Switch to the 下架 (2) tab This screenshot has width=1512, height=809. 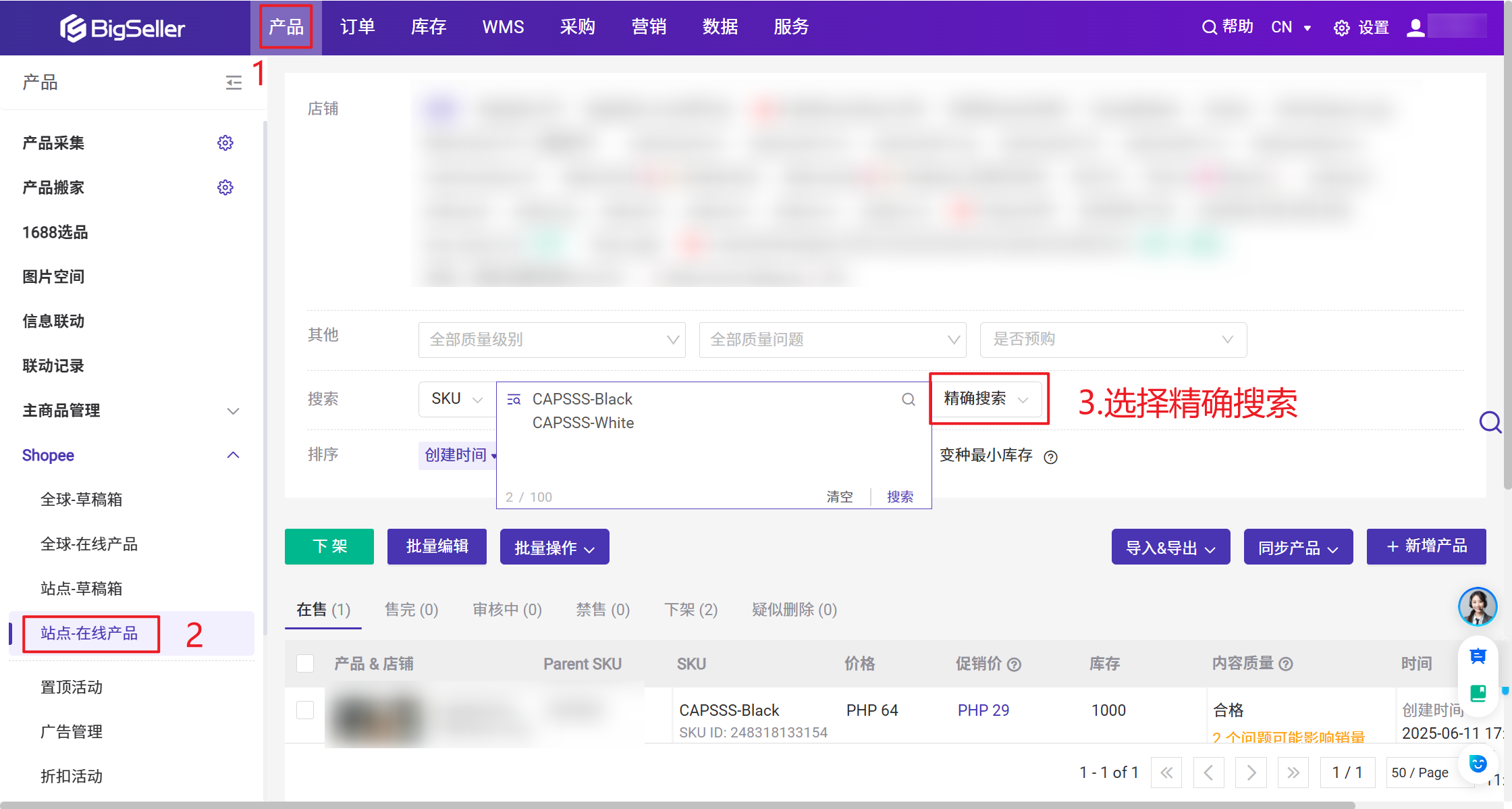click(x=691, y=610)
